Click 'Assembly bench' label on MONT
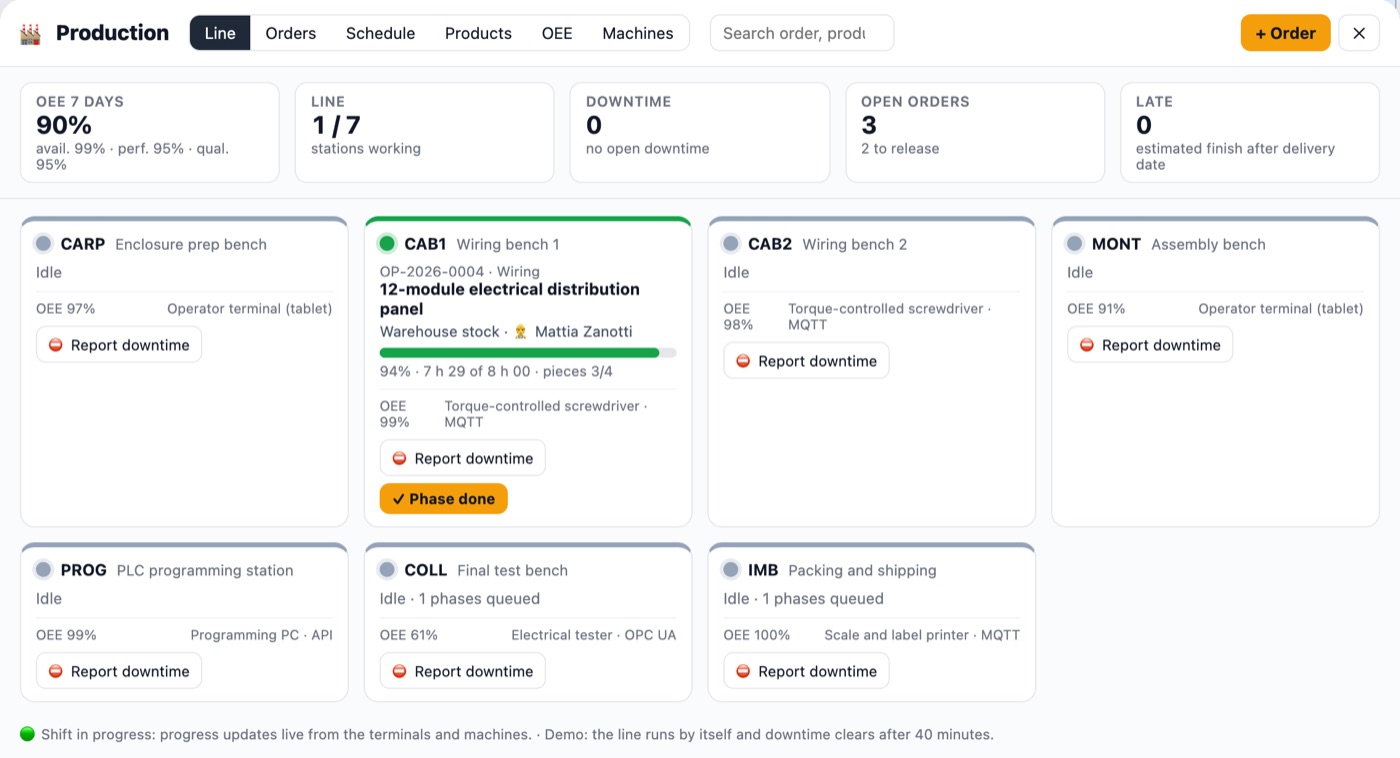 1208,244
